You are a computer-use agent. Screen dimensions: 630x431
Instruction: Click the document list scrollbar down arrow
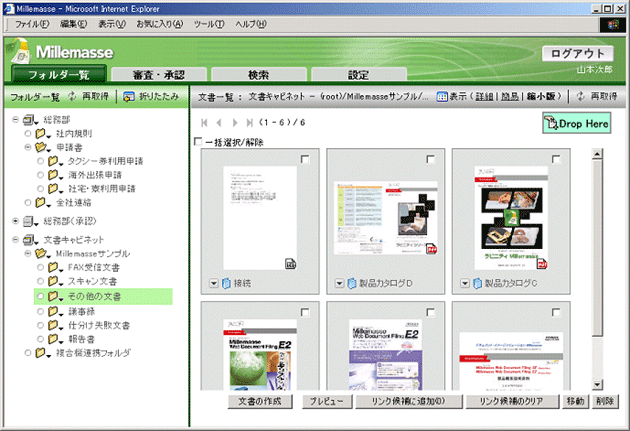[x=597, y=384]
